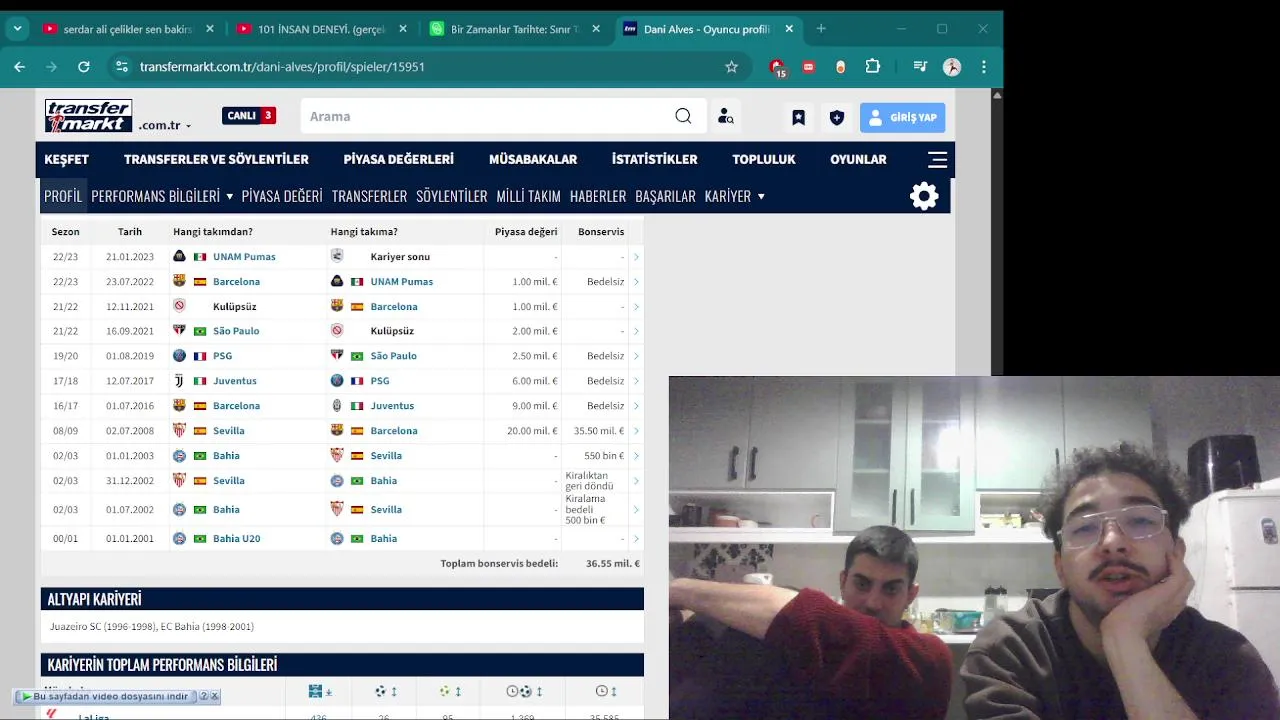1280x720 pixels.
Task: Open detailed player search icon
Action: point(726,117)
